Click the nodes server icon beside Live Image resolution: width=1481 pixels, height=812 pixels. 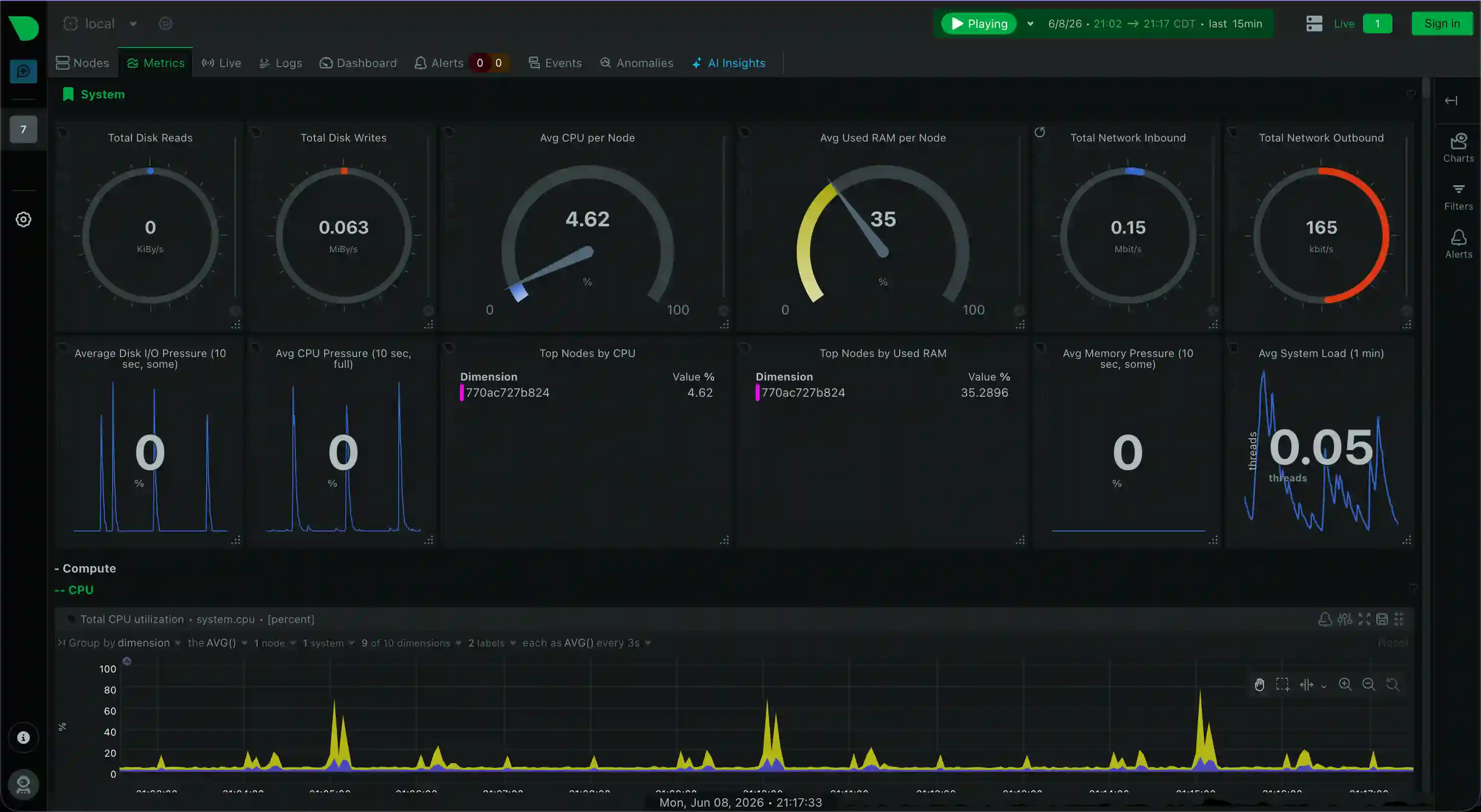[1314, 24]
